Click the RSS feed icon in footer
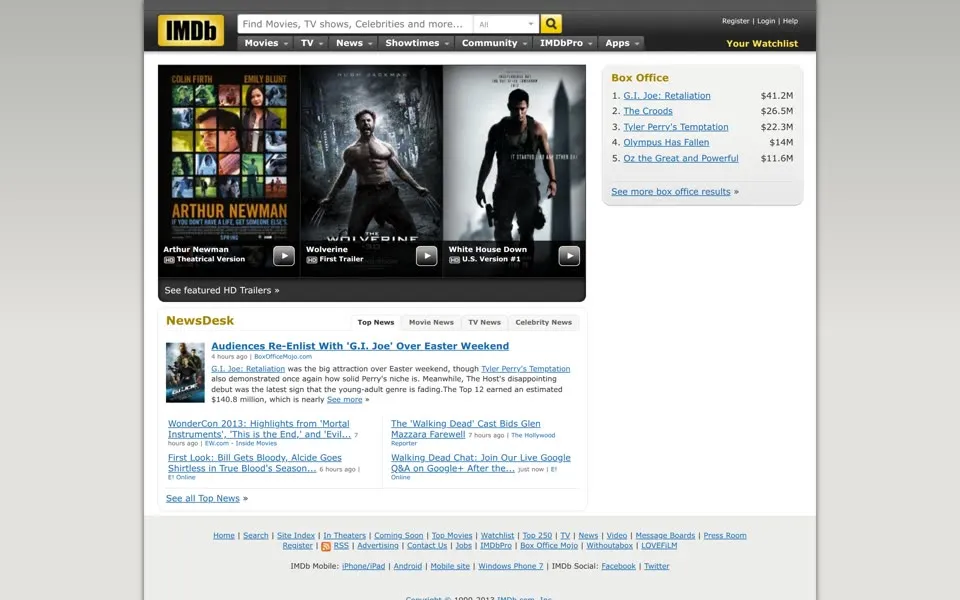Screen dimensions: 960x600 326,546
